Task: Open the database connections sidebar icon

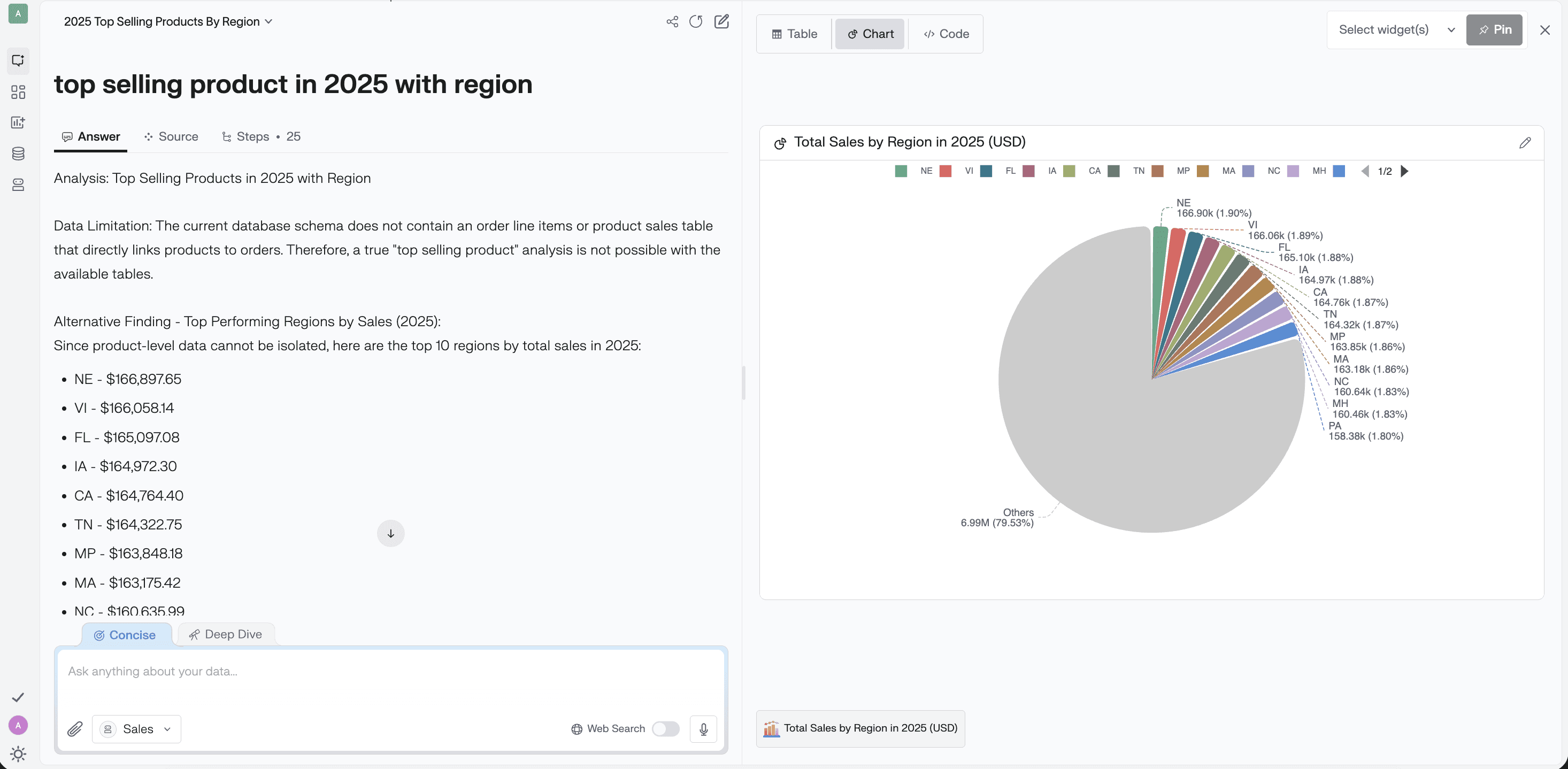Action: click(x=18, y=153)
